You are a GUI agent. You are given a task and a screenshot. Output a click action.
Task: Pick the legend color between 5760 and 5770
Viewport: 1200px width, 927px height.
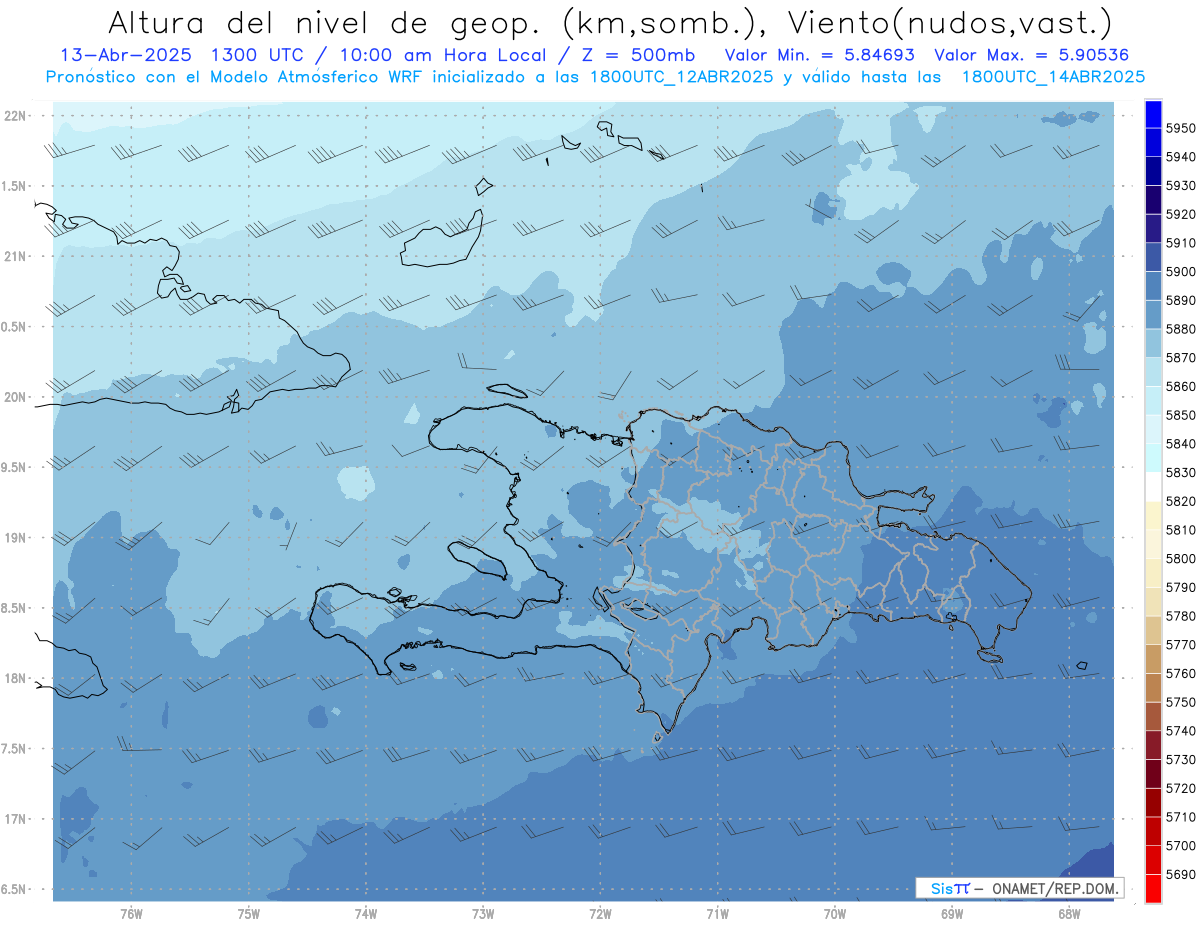1153,659
